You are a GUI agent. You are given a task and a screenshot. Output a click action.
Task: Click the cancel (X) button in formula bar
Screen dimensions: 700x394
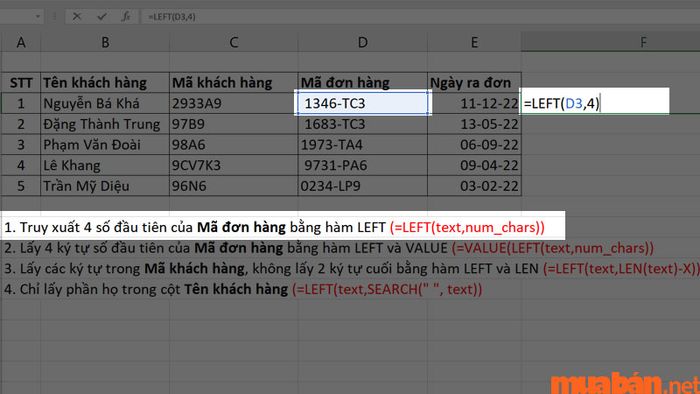pos(77,17)
